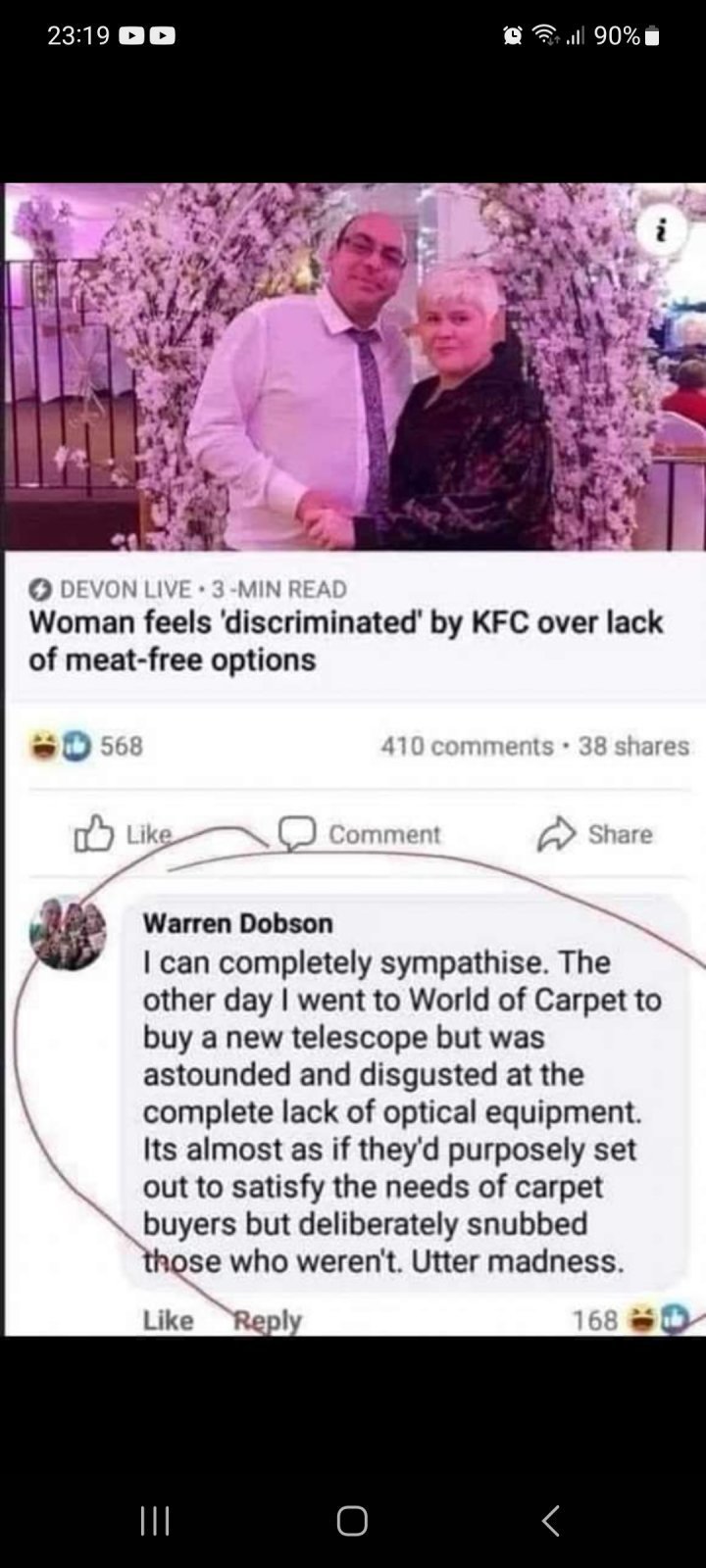Tap the battery 90% status indicator

pyautogui.click(x=628, y=36)
